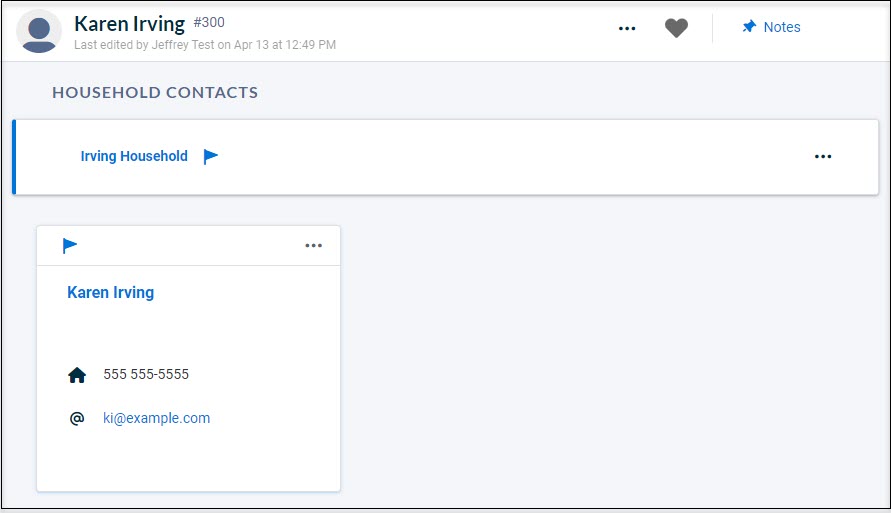Screen dimensions: 891x513
Task: Open the ki@example.com email link
Action: point(156,418)
